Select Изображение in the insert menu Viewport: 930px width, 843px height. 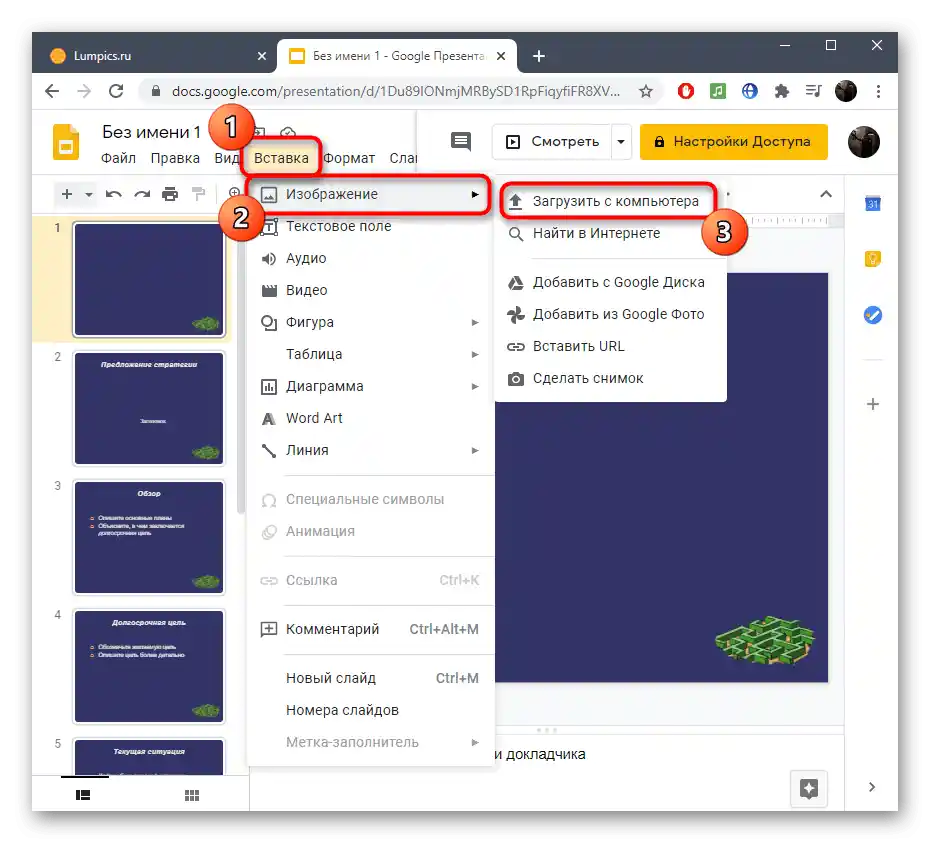point(370,194)
